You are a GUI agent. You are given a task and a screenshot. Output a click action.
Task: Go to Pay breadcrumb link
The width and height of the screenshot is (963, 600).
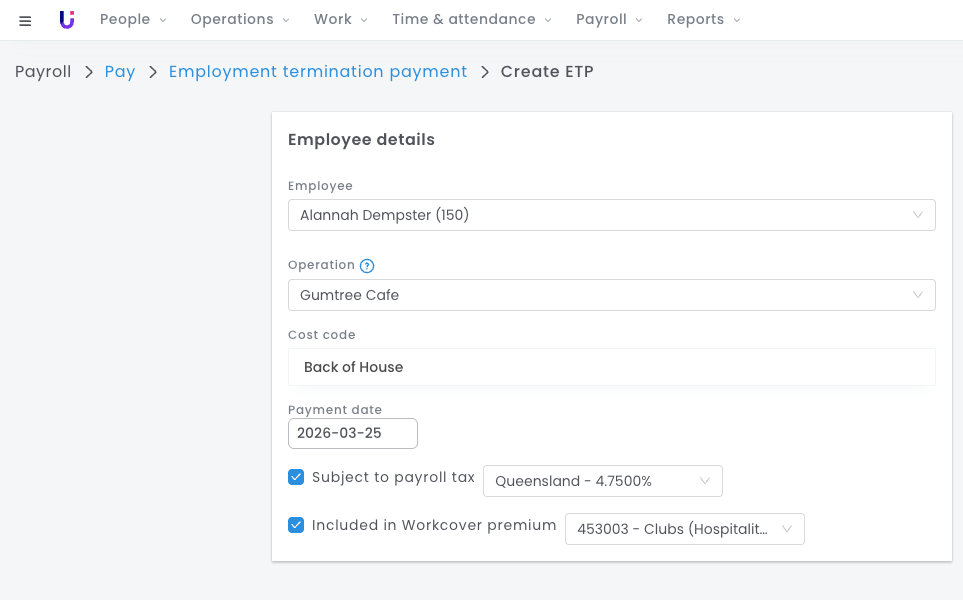click(x=120, y=72)
